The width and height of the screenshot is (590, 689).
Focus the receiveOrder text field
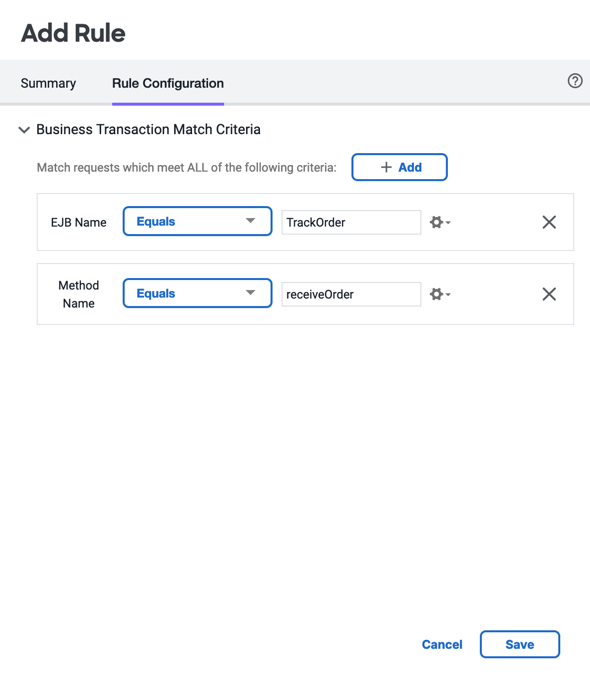[351, 294]
